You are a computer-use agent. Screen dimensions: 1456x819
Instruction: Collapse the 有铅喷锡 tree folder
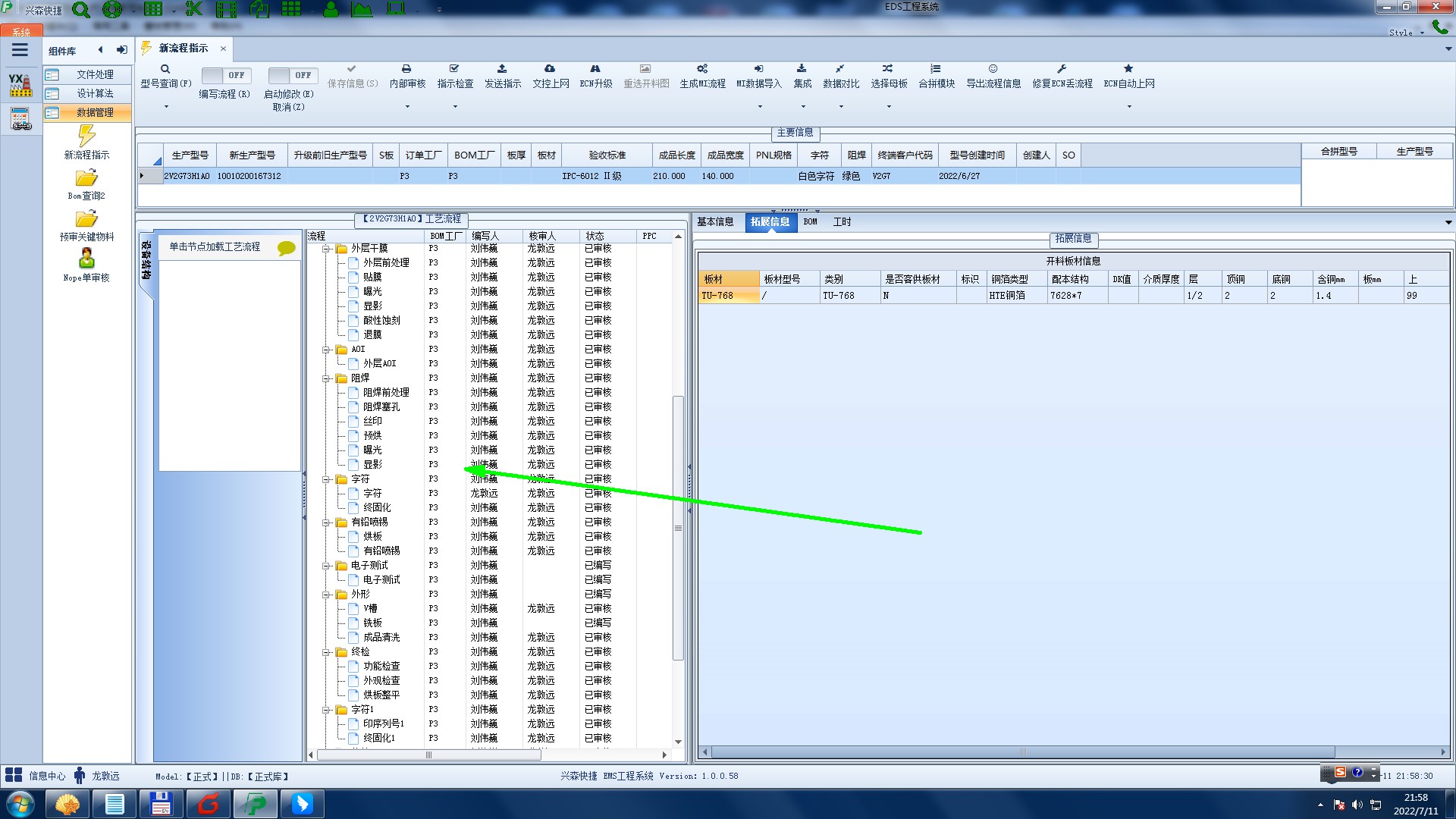click(326, 522)
